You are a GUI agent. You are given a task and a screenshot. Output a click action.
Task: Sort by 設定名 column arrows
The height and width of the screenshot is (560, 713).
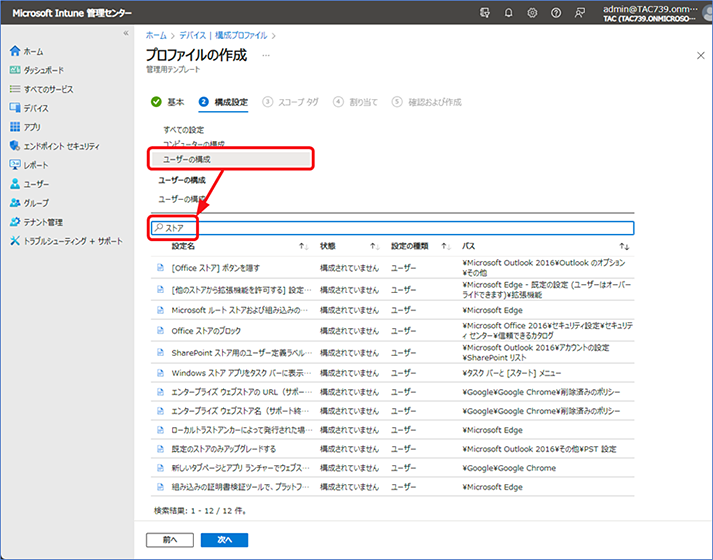[303, 246]
